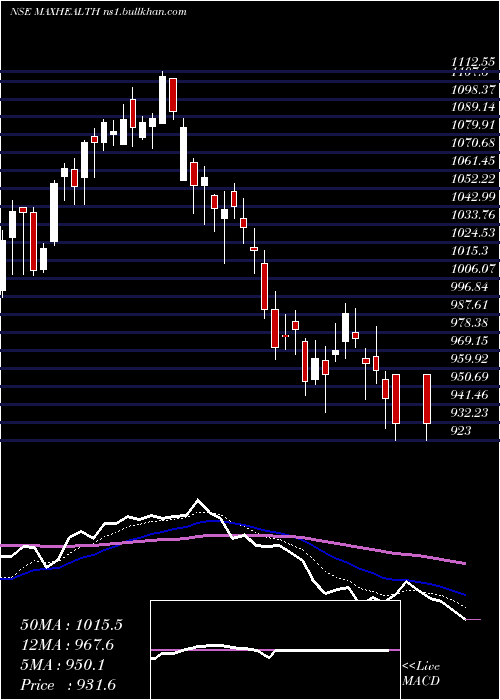This screenshot has height=700, width=500.
Task: Click the 12MA : 967.6 readout
Action: click(67, 645)
